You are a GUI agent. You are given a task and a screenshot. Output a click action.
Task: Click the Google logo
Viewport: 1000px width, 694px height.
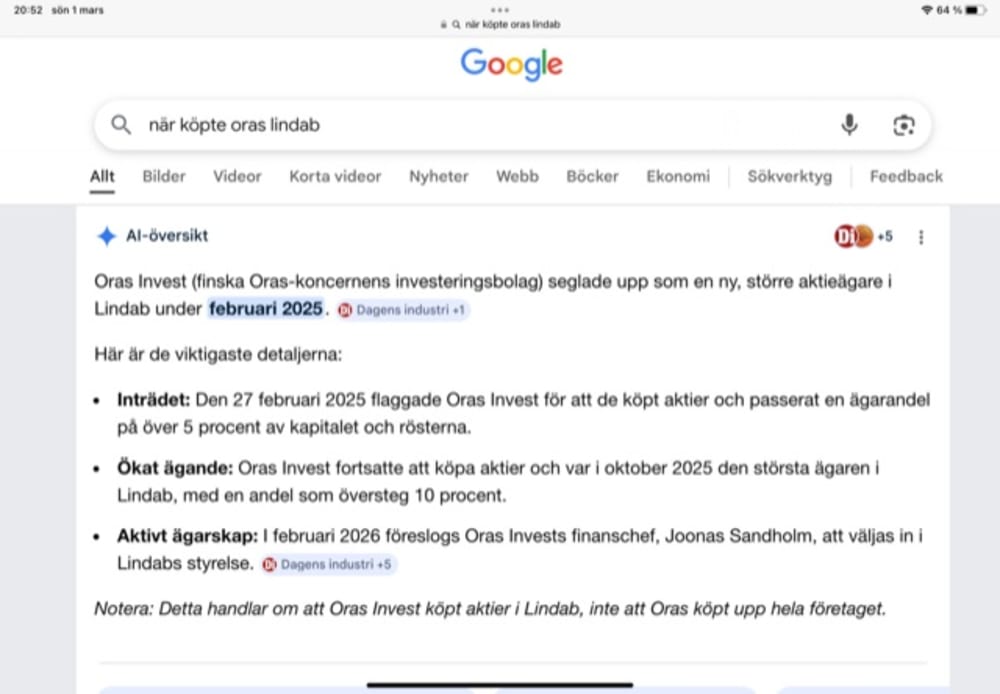click(x=511, y=64)
